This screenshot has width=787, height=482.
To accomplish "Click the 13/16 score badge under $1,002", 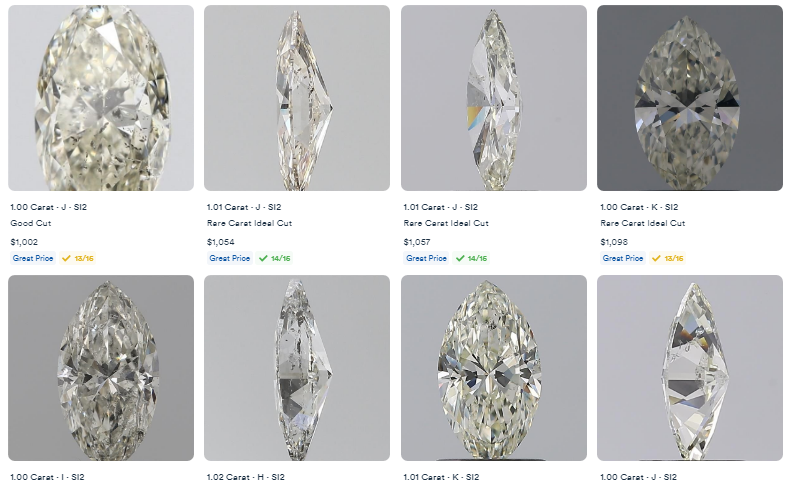I will tap(78, 258).
